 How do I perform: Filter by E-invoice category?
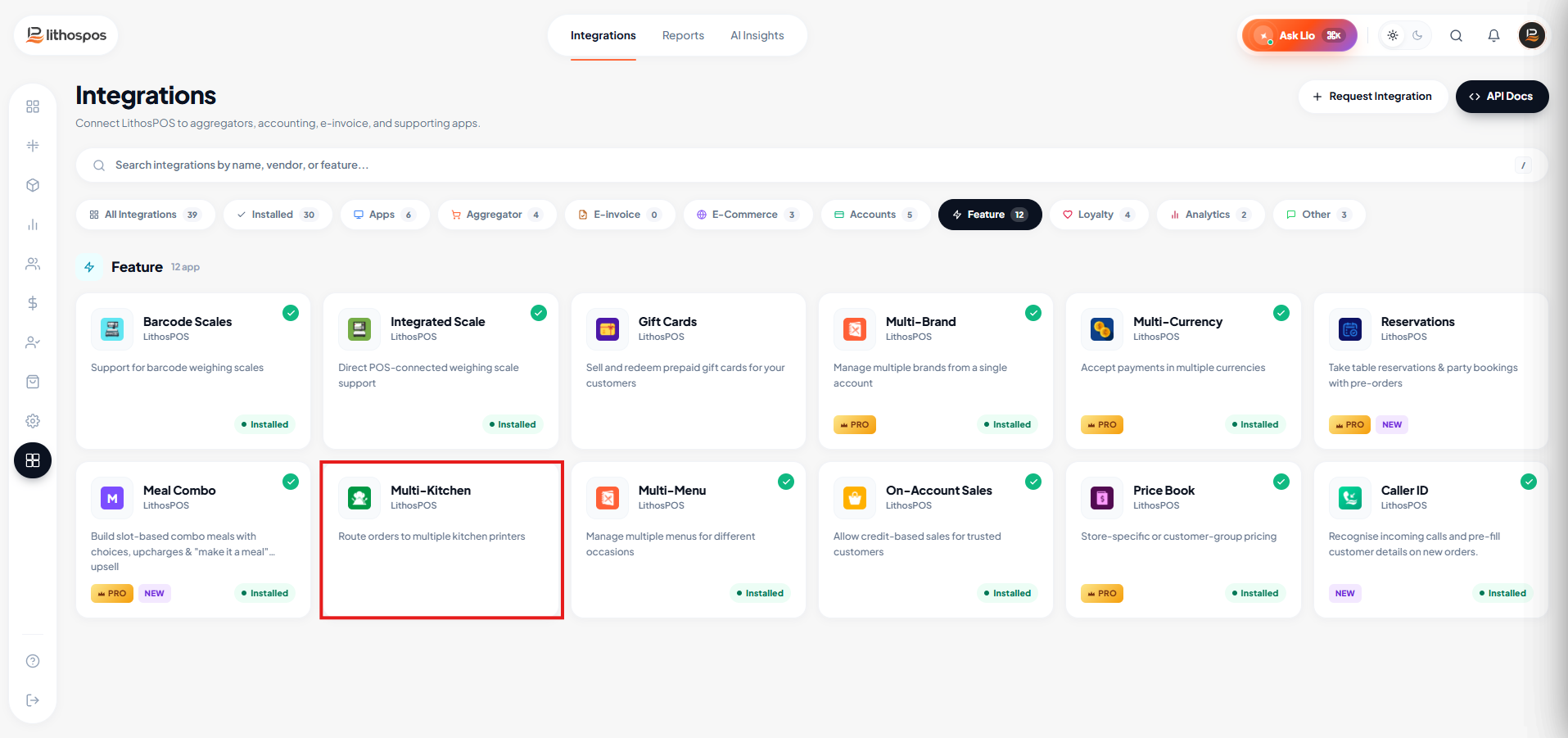click(620, 215)
